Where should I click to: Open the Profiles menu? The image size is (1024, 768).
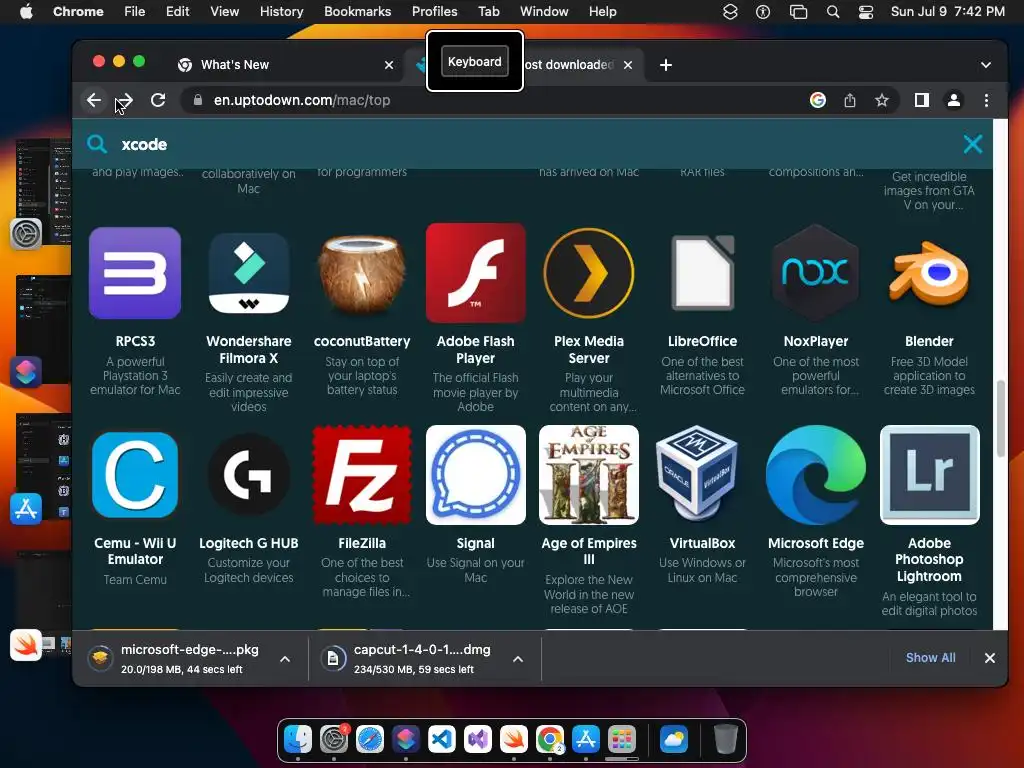tap(434, 11)
